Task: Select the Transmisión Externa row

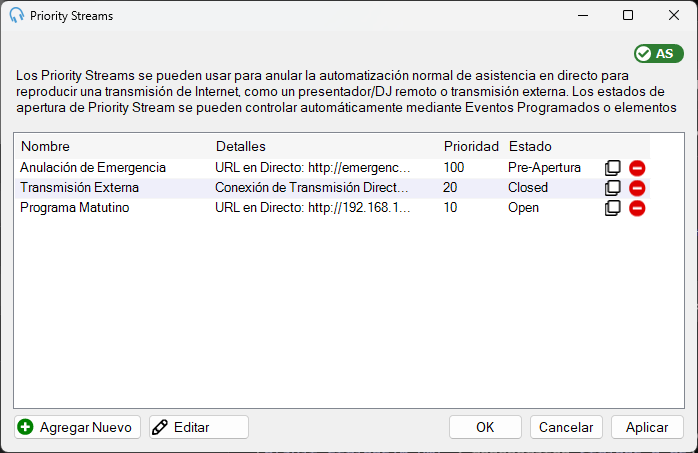Action: tap(332, 188)
